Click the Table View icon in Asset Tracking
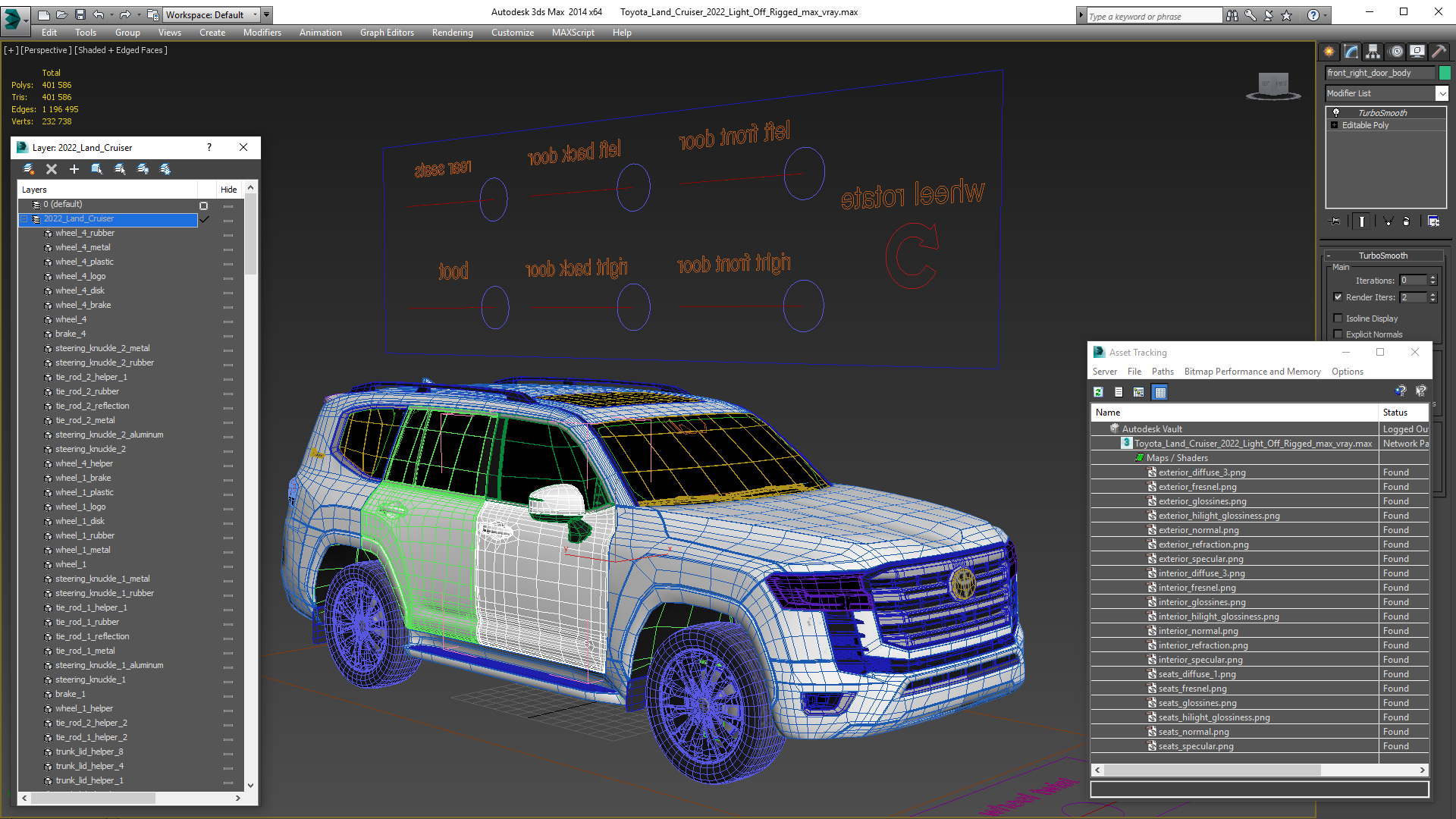This screenshot has height=819, width=1456. tap(1160, 392)
